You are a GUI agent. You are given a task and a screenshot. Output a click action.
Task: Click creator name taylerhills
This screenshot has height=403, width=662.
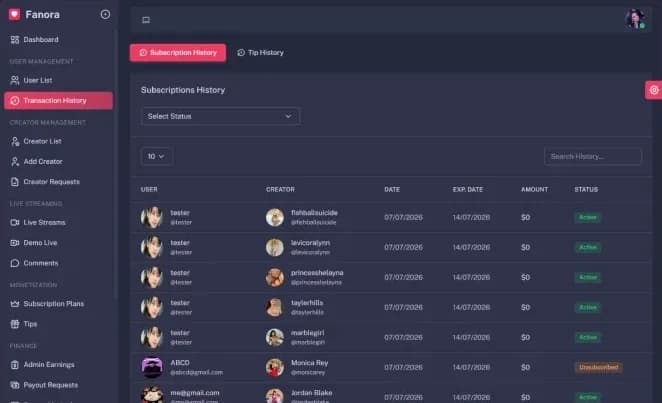tap(307, 303)
